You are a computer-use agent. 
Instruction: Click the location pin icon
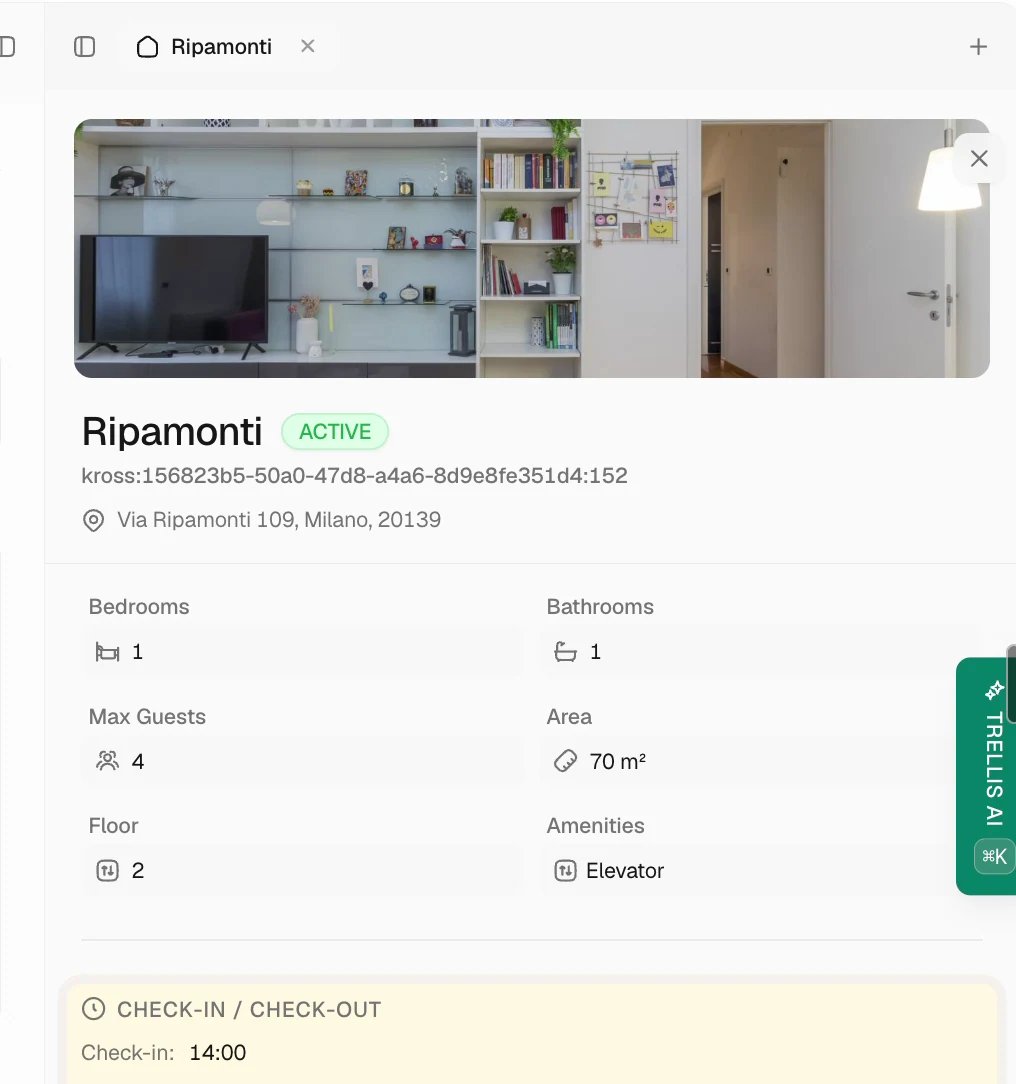(x=93, y=520)
